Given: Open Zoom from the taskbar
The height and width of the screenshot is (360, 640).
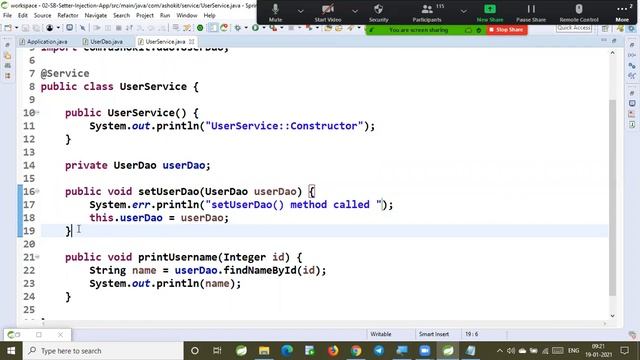Looking at the screenshot, I should coord(424,351).
